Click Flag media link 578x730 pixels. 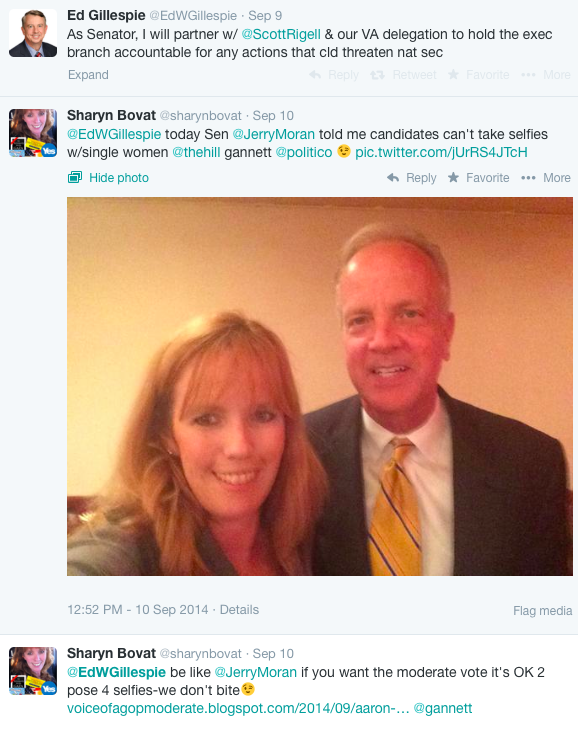[x=543, y=611]
